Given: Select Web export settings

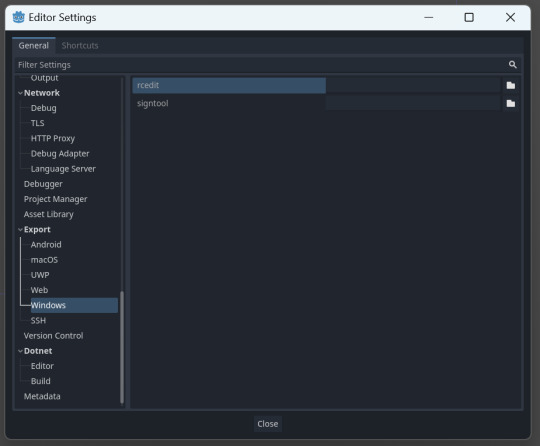Looking at the screenshot, I should (39, 290).
